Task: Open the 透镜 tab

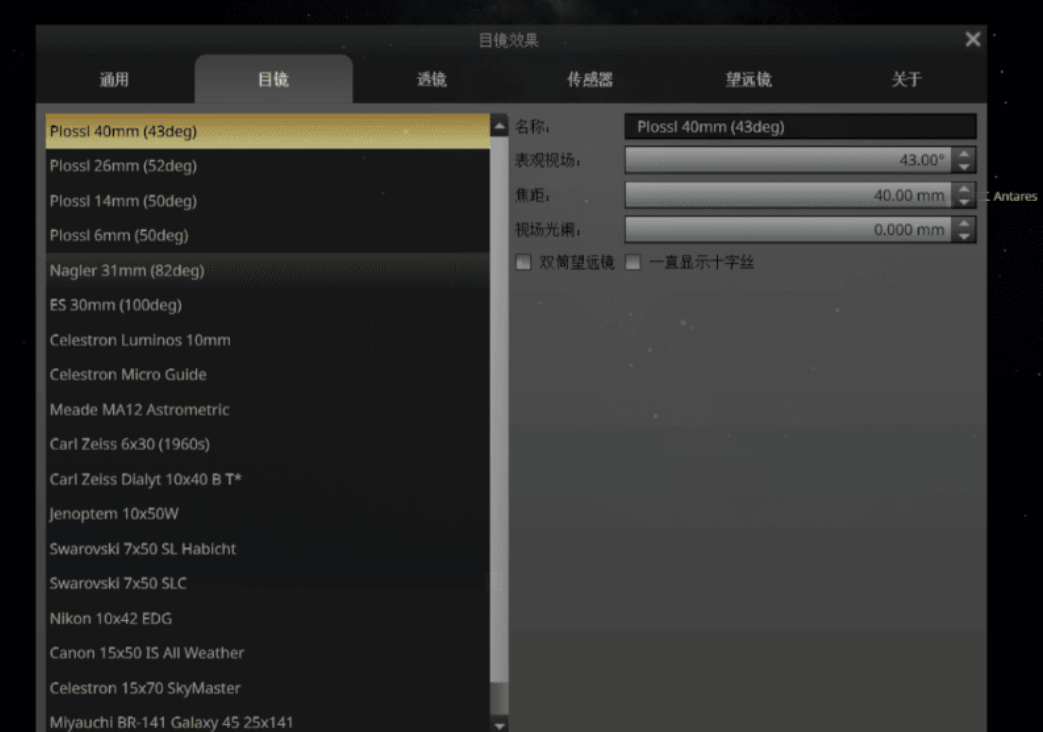Action: [x=431, y=80]
